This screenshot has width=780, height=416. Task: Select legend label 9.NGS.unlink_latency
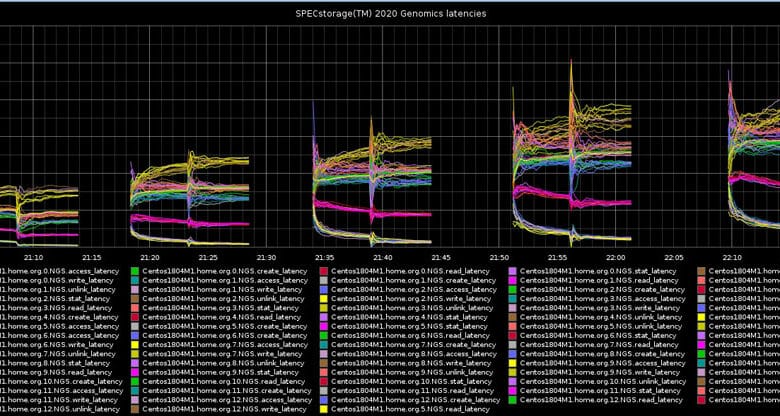(x=412, y=373)
